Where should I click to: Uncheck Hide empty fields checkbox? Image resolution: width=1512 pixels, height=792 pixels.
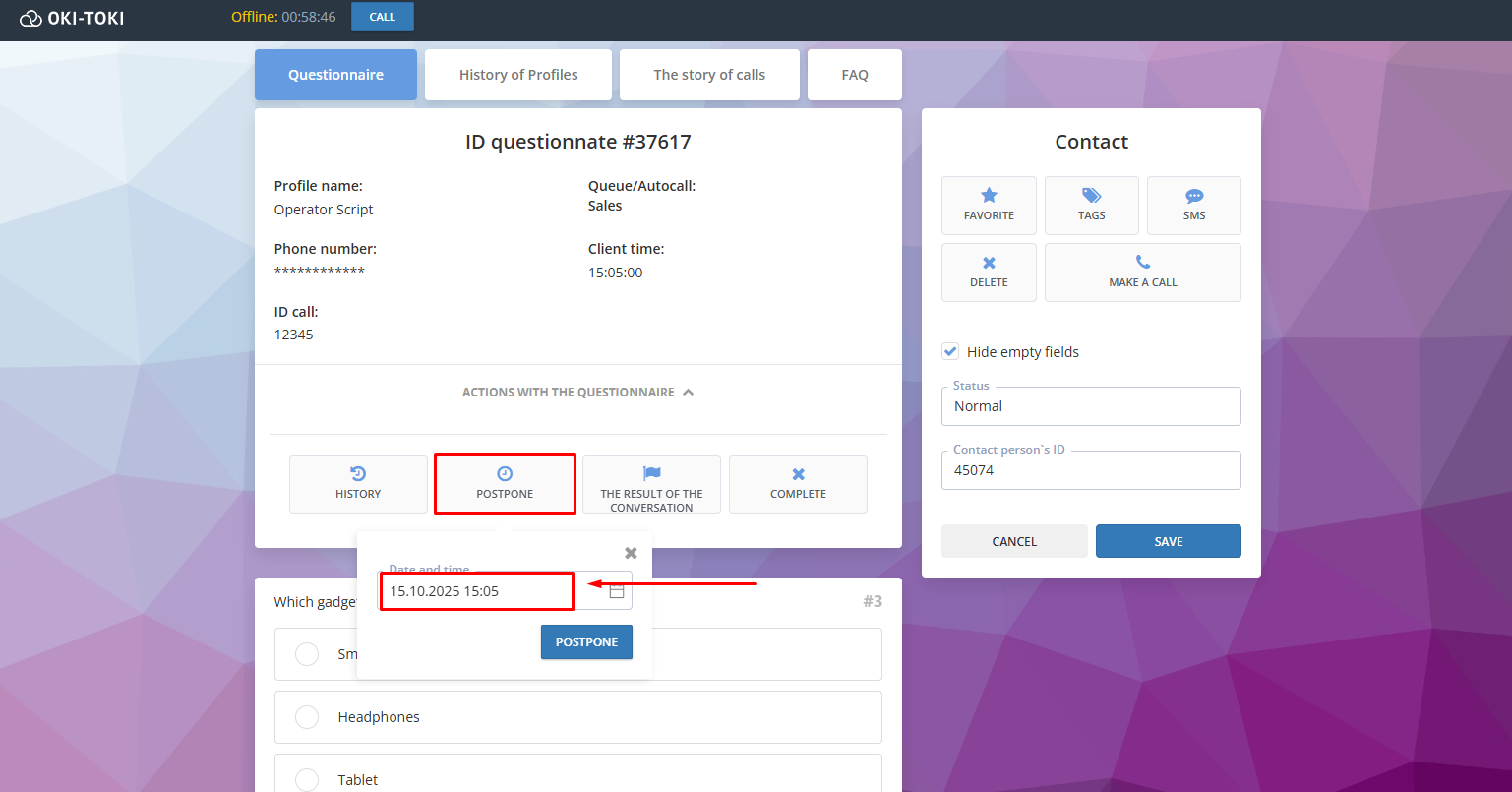[x=950, y=351]
